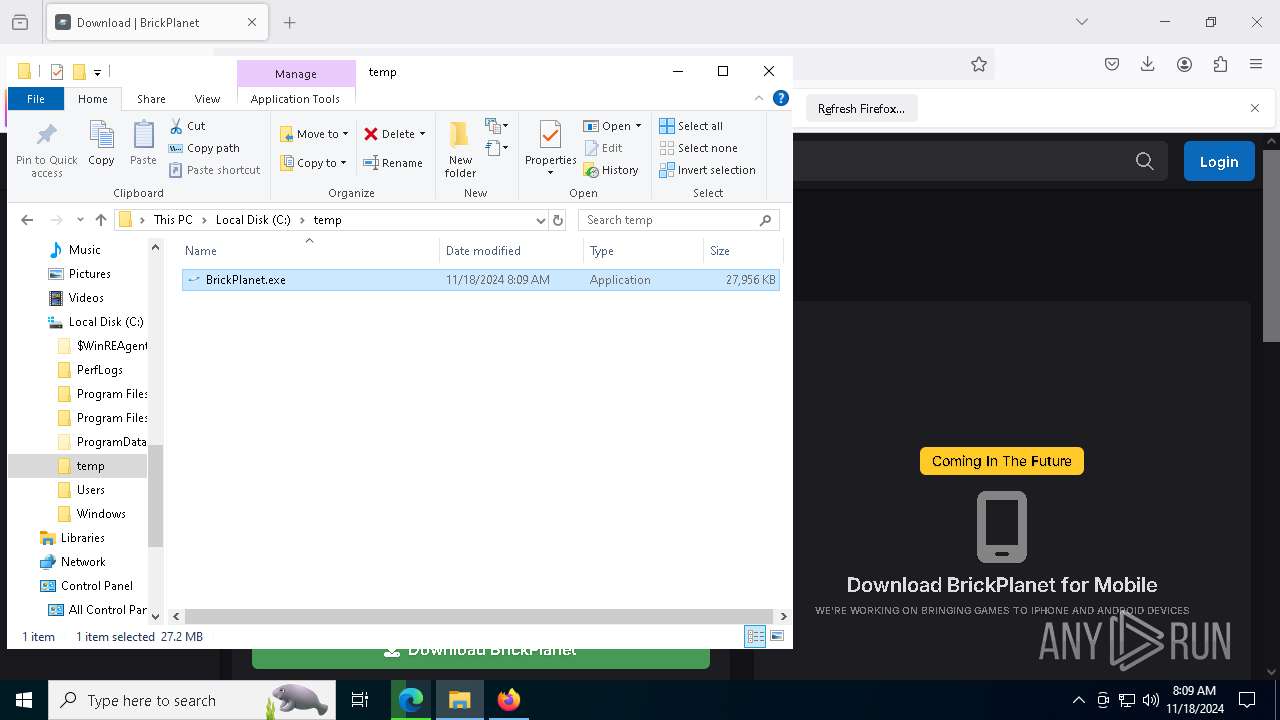Click Select none in ribbon

click(698, 148)
